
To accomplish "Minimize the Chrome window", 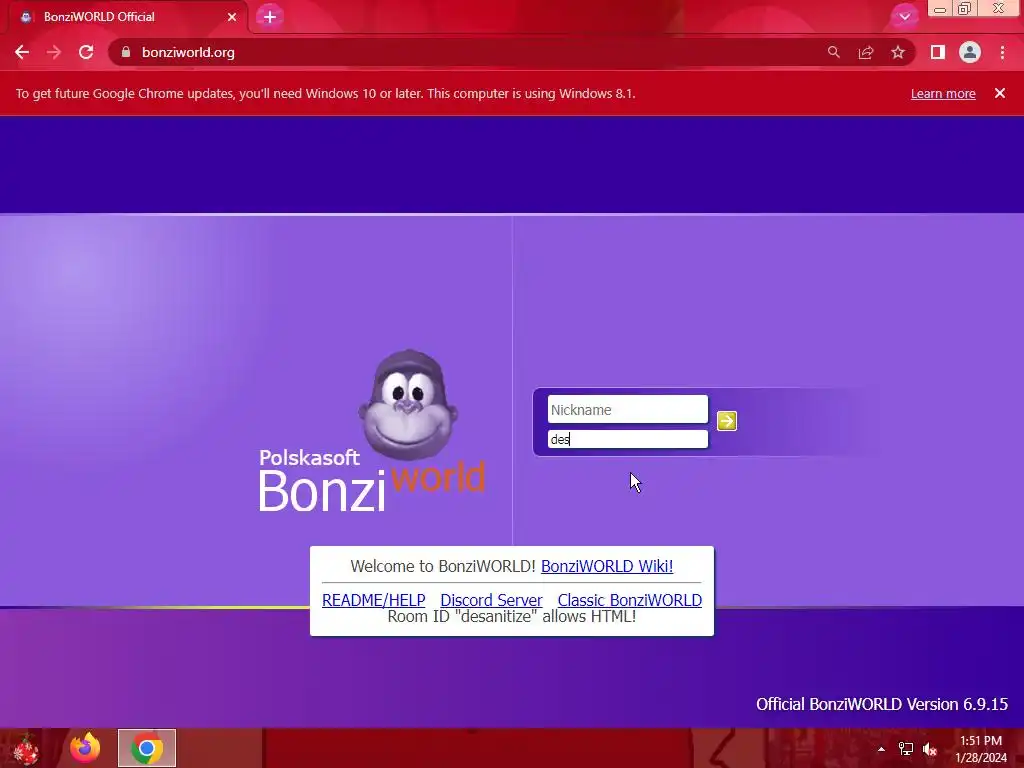I will 940,9.
